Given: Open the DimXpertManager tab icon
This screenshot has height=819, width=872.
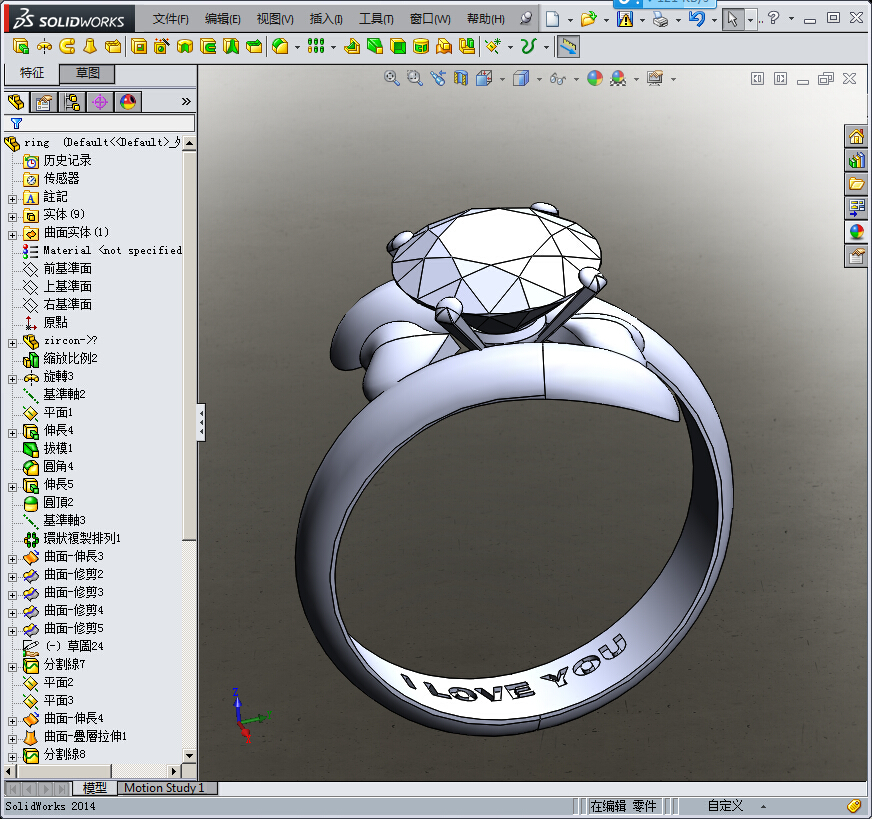Looking at the screenshot, I should tap(100, 102).
